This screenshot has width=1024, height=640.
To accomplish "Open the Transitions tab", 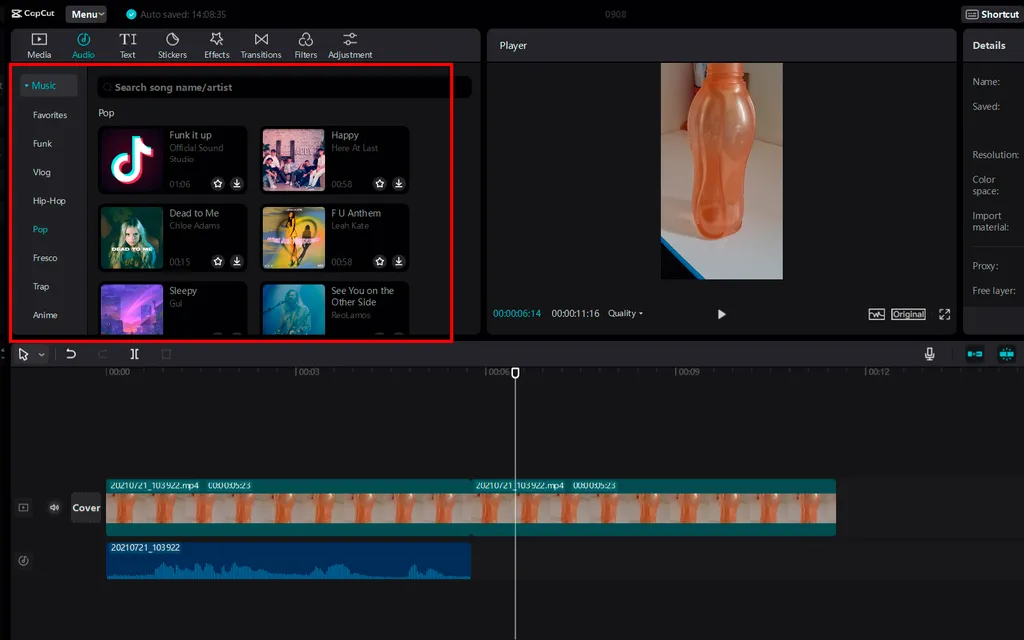I will pyautogui.click(x=261, y=46).
